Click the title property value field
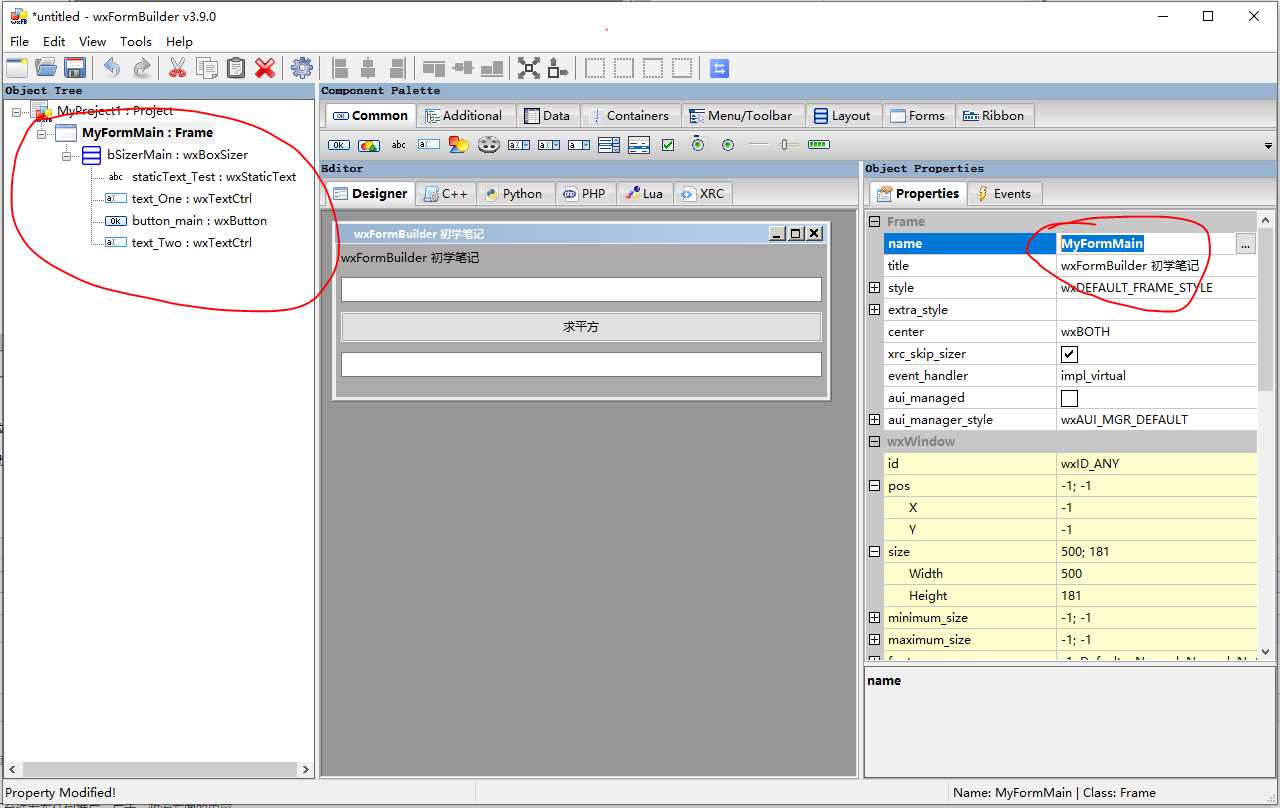This screenshot has width=1280, height=808. click(1157, 266)
